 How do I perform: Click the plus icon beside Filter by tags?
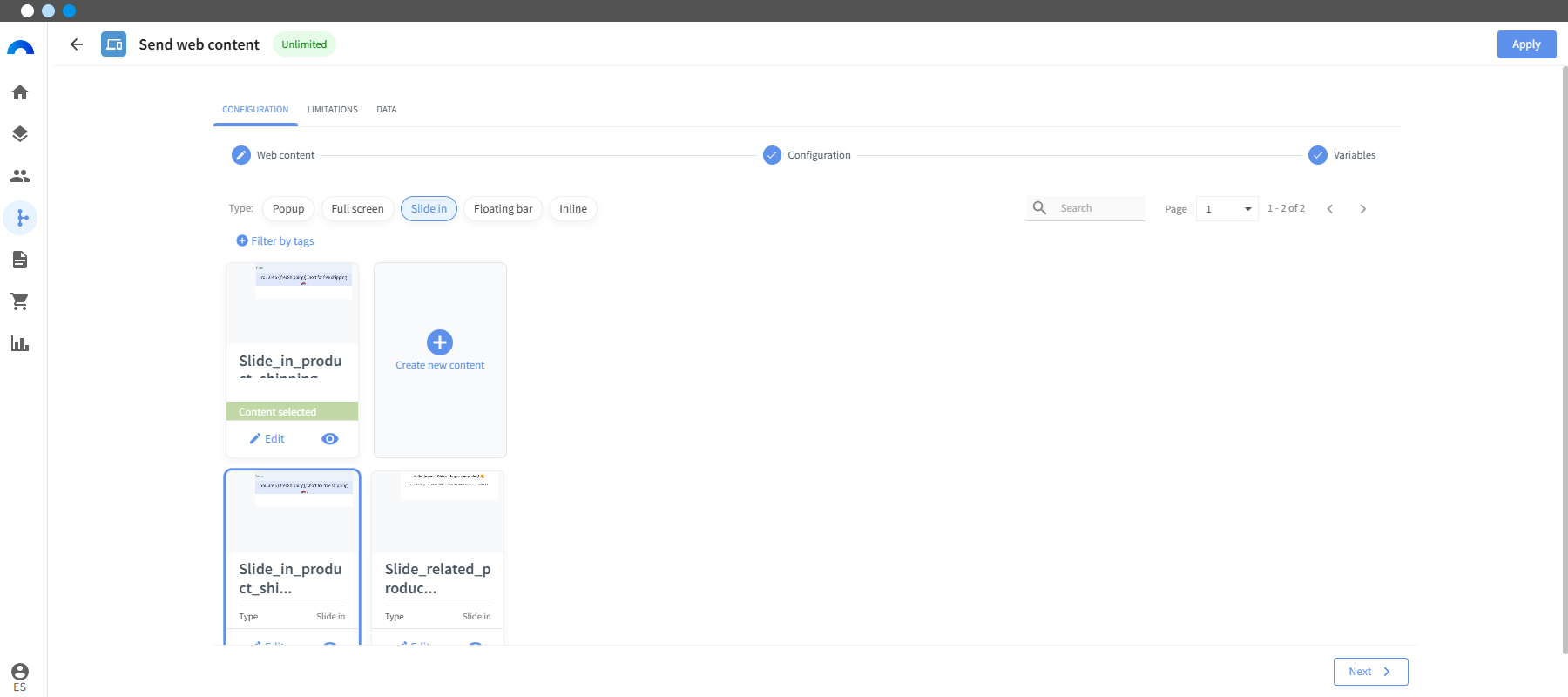click(x=242, y=240)
